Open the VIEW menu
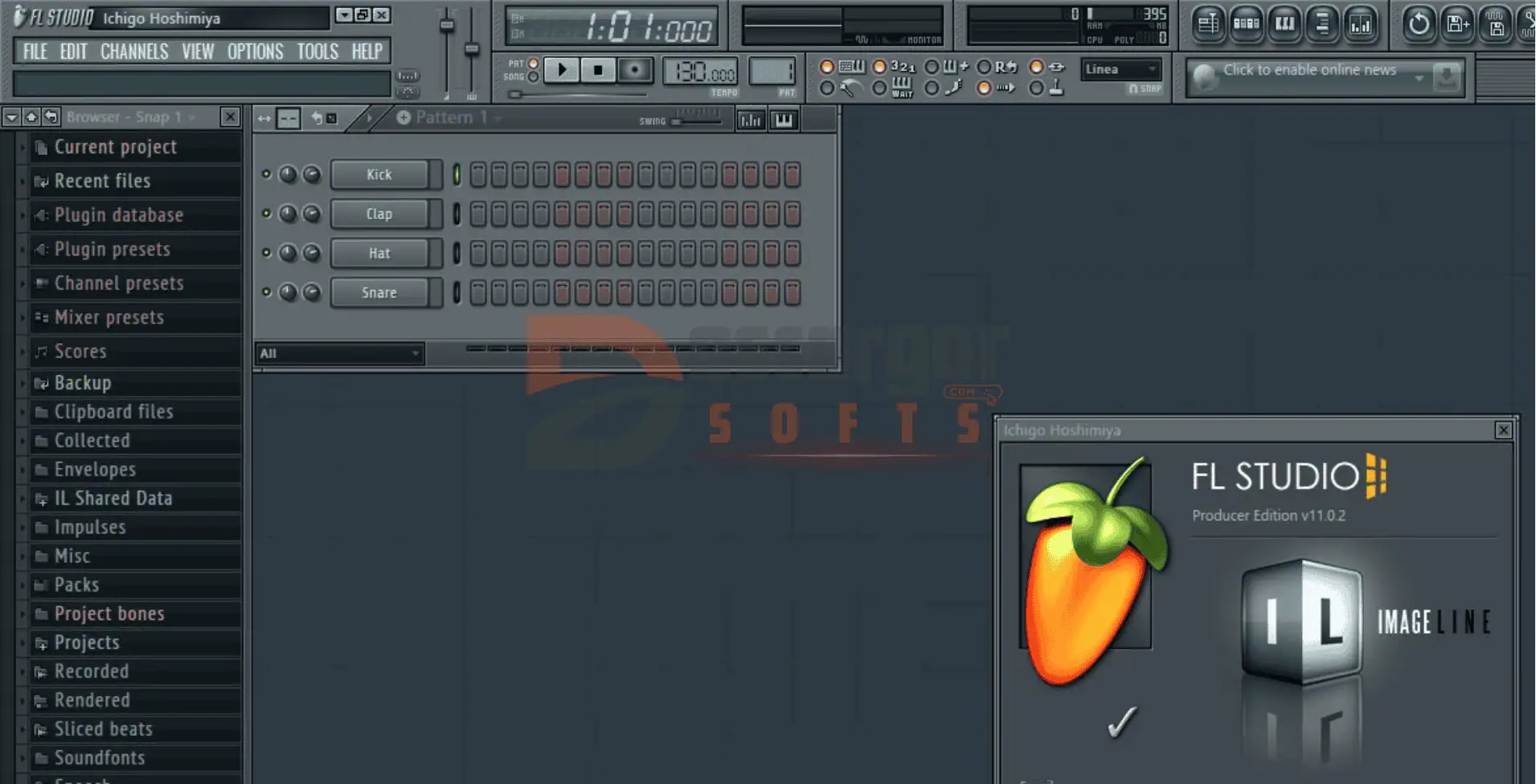The width and height of the screenshot is (1536, 784). [x=198, y=51]
